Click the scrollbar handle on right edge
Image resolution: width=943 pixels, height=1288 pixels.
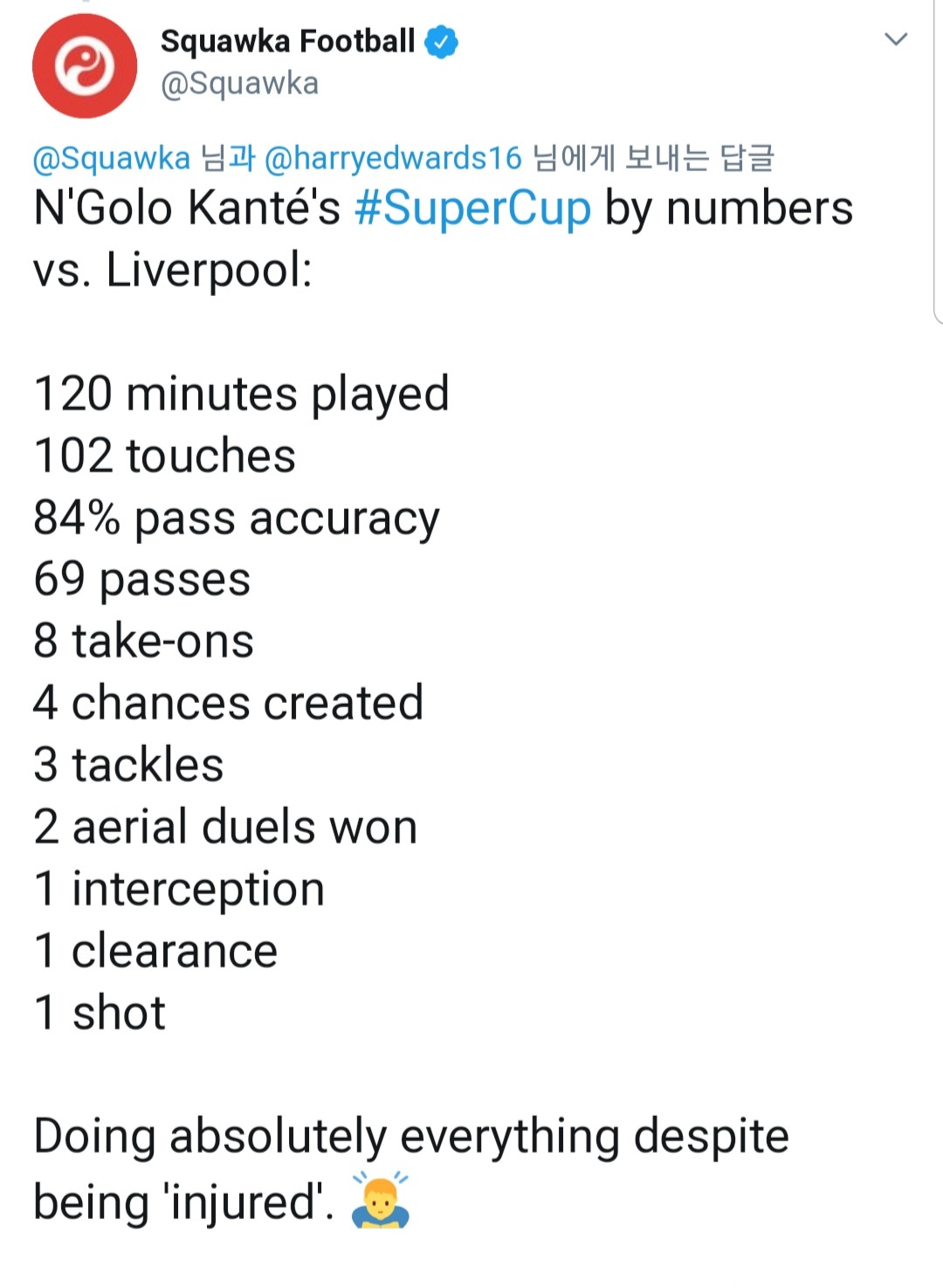pyautogui.click(x=938, y=162)
